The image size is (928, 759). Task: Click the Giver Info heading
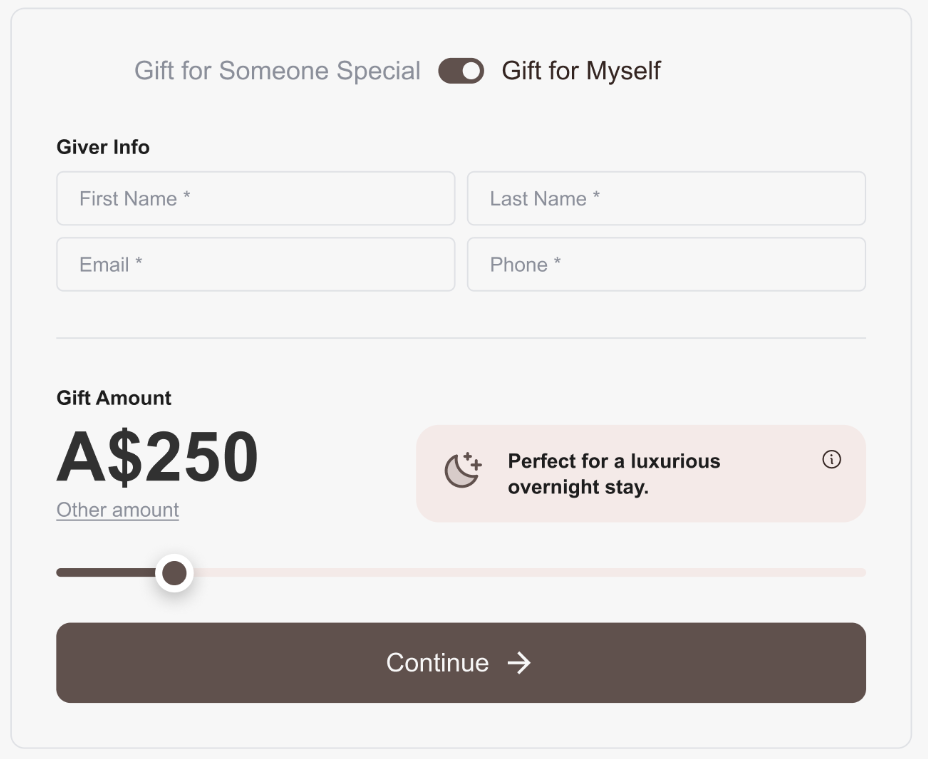click(x=103, y=147)
